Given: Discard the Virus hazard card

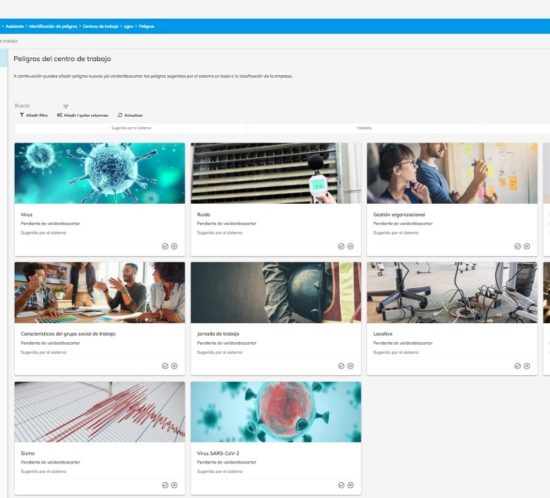Looking at the screenshot, I should point(174,247).
